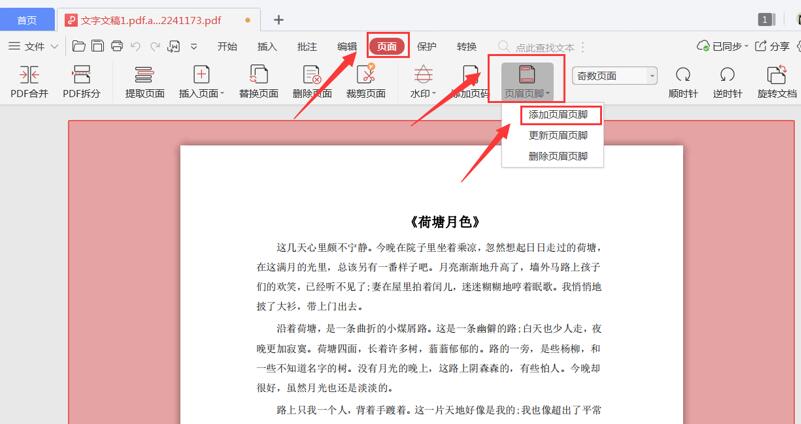Click the 已同步 sync status button
Screen dimensions: 801x424
pyautogui.click(x=722, y=46)
